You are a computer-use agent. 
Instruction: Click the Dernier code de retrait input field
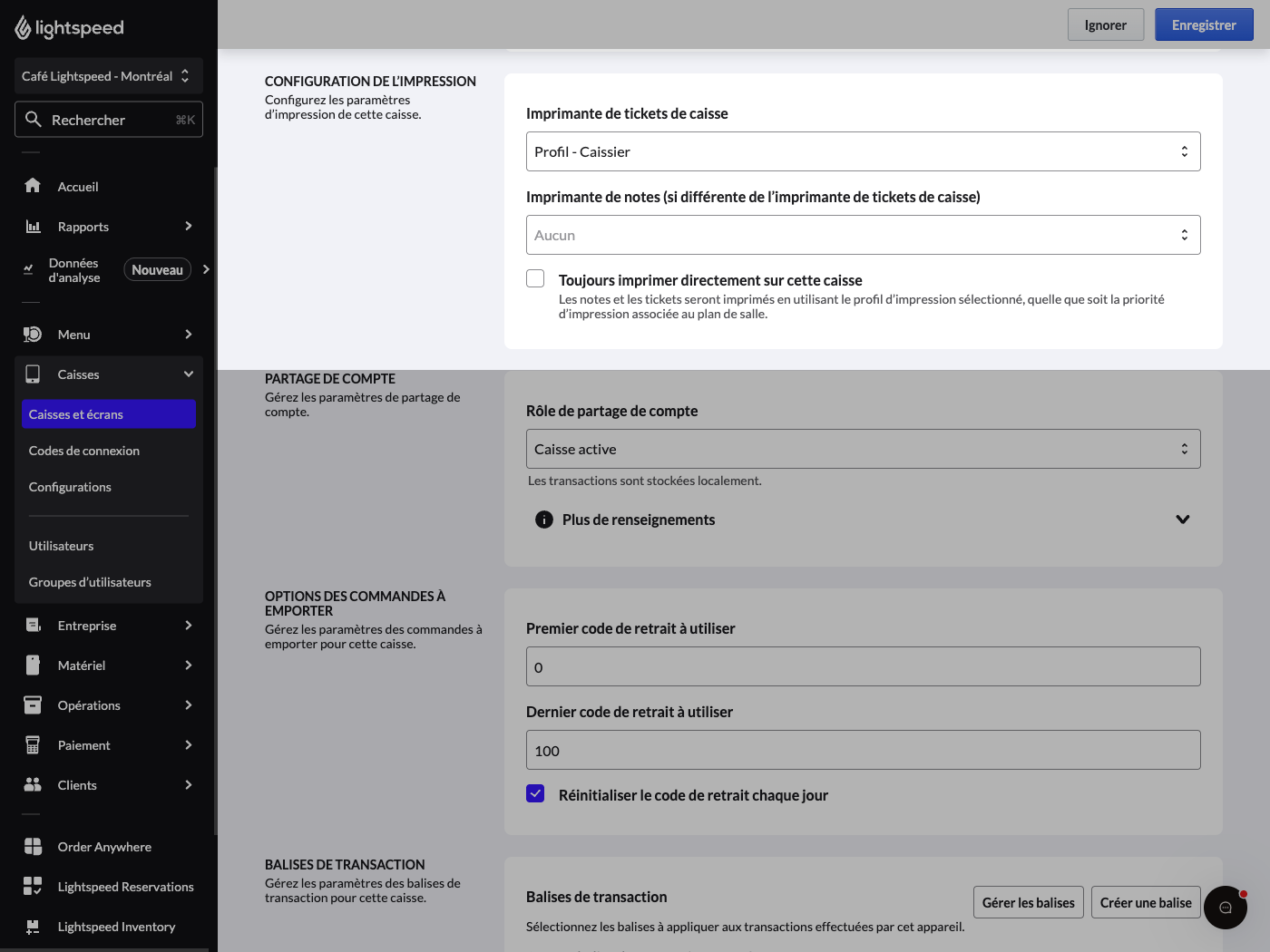pyautogui.click(x=864, y=750)
